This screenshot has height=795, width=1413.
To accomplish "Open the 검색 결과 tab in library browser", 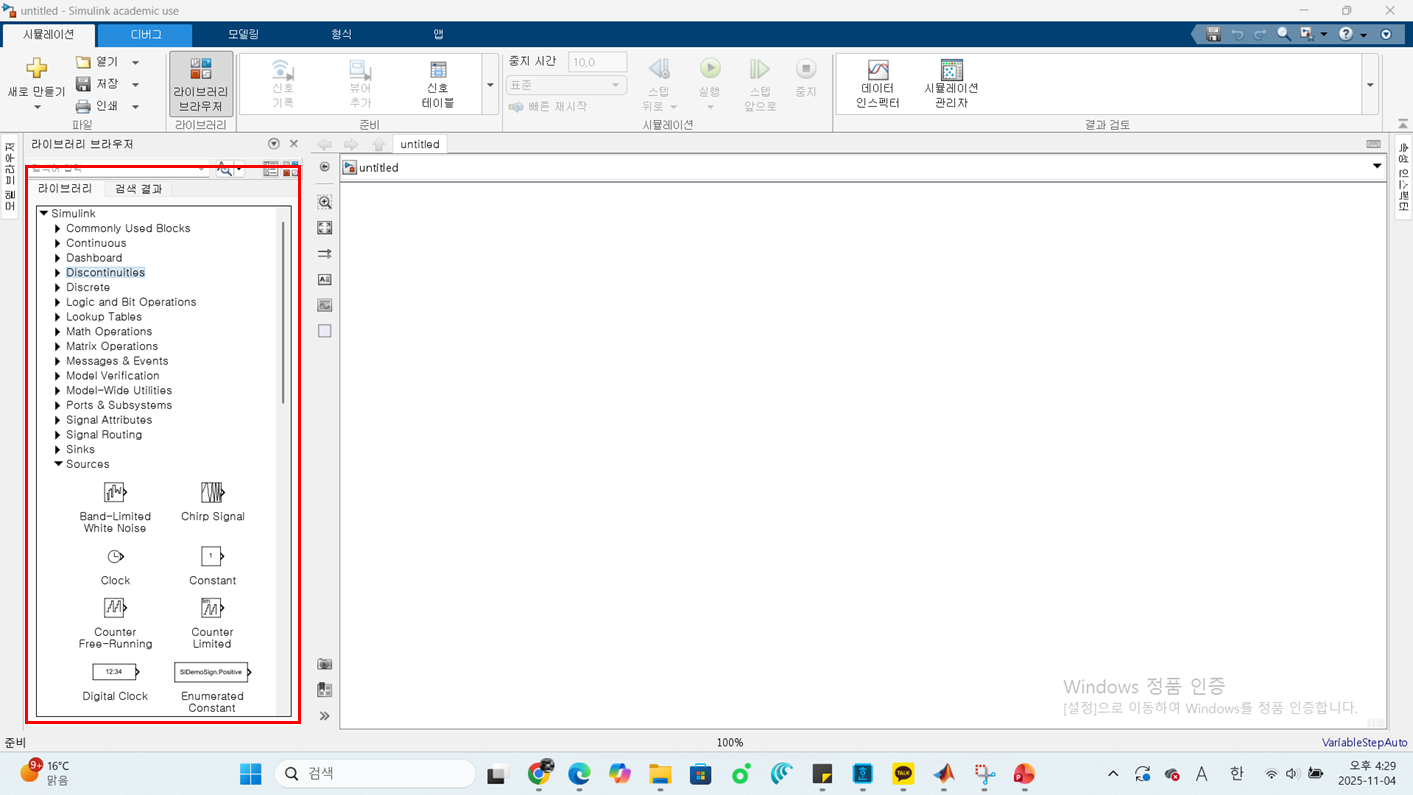I will tap(138, 189).
